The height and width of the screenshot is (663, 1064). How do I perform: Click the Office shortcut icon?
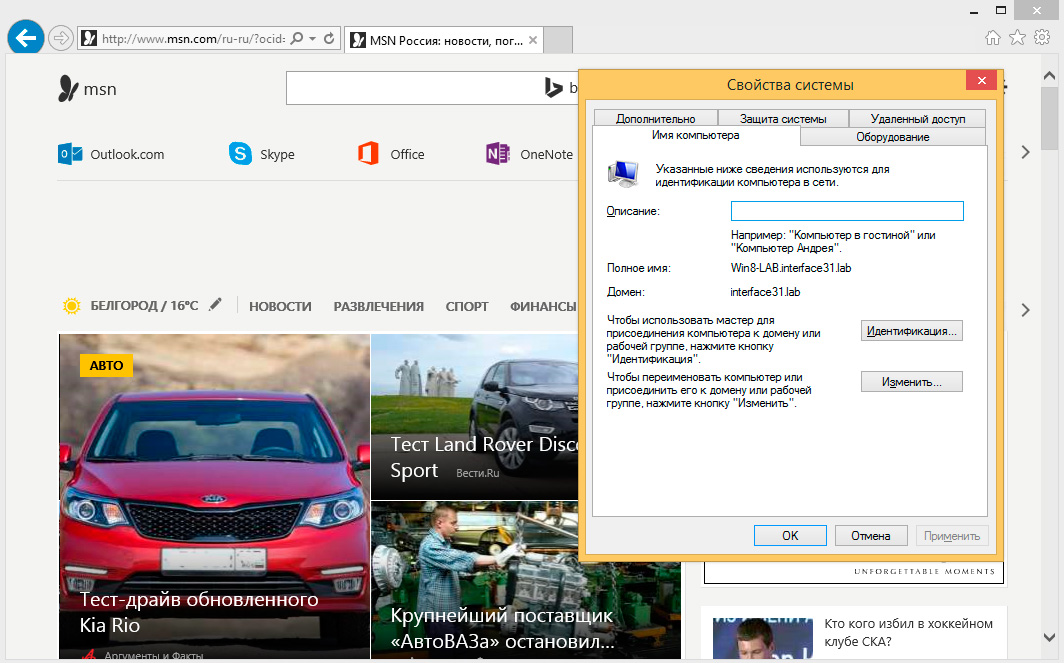click(368, 154)
